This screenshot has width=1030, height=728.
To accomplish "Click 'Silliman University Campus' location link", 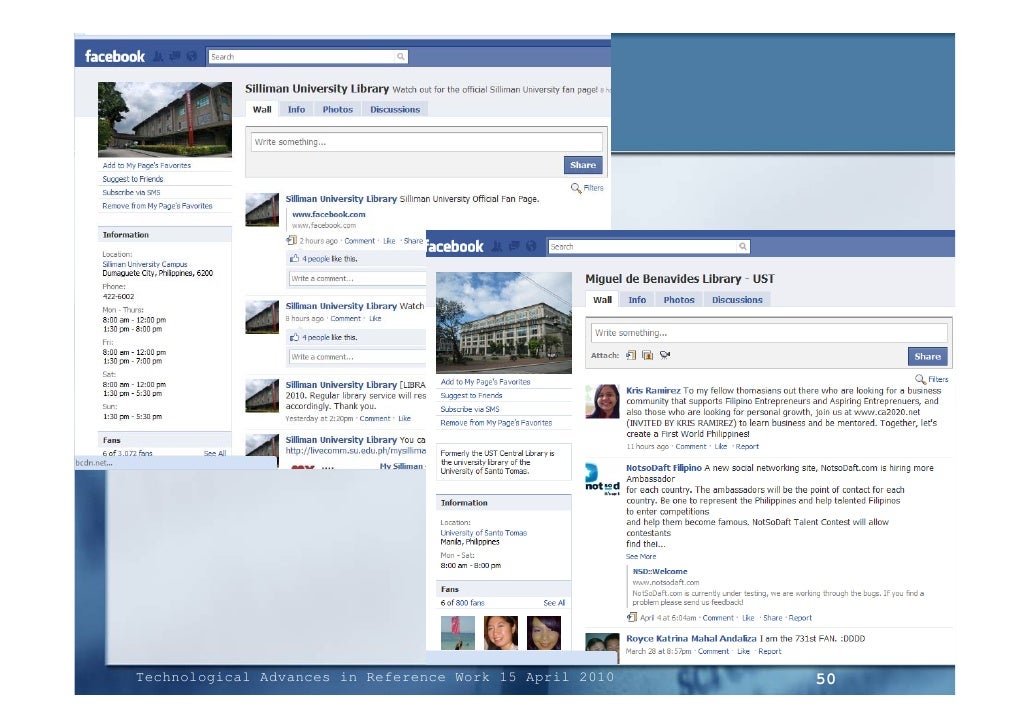I will point(145,264).
